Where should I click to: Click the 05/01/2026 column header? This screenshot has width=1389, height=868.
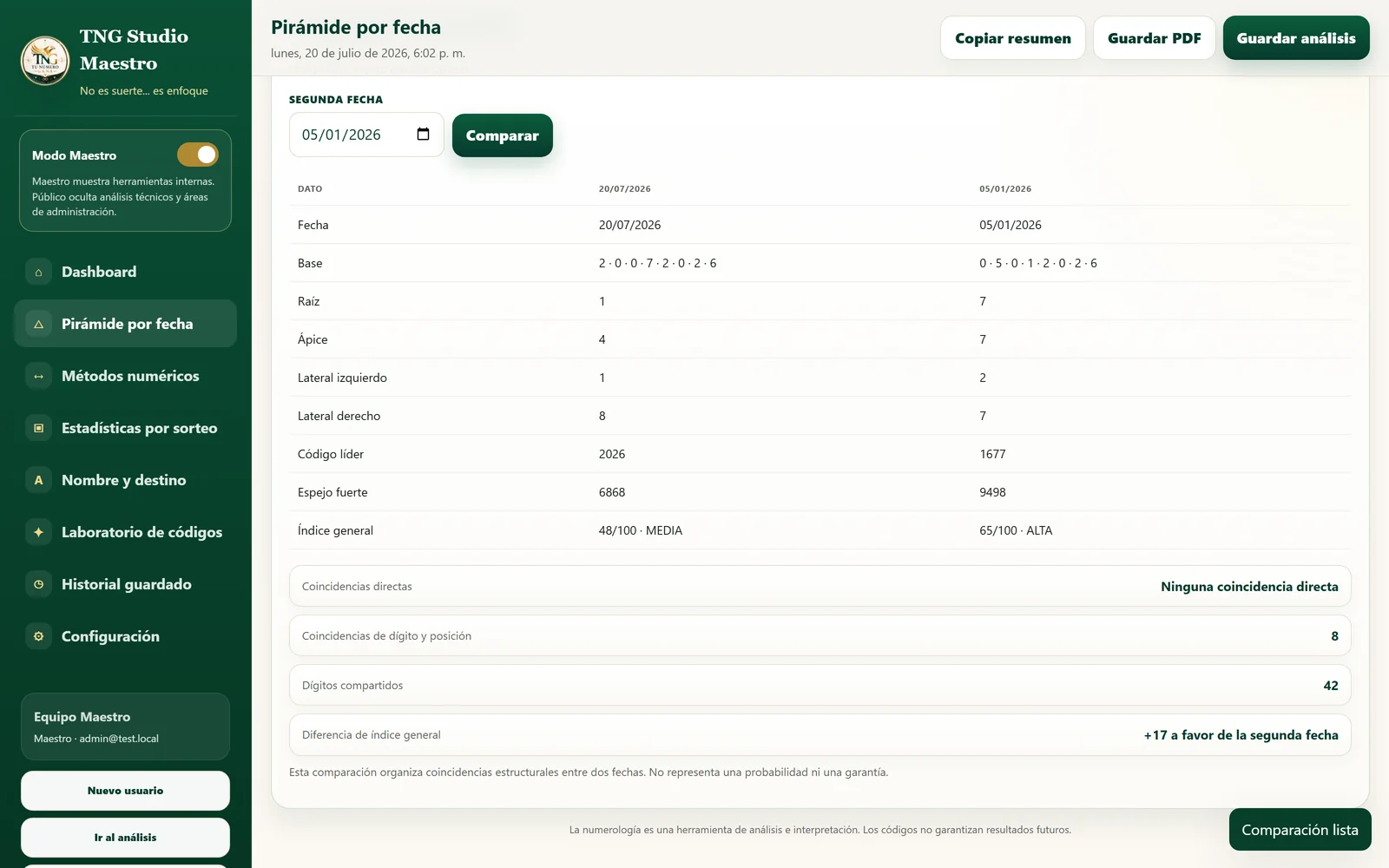point(1005,188)
